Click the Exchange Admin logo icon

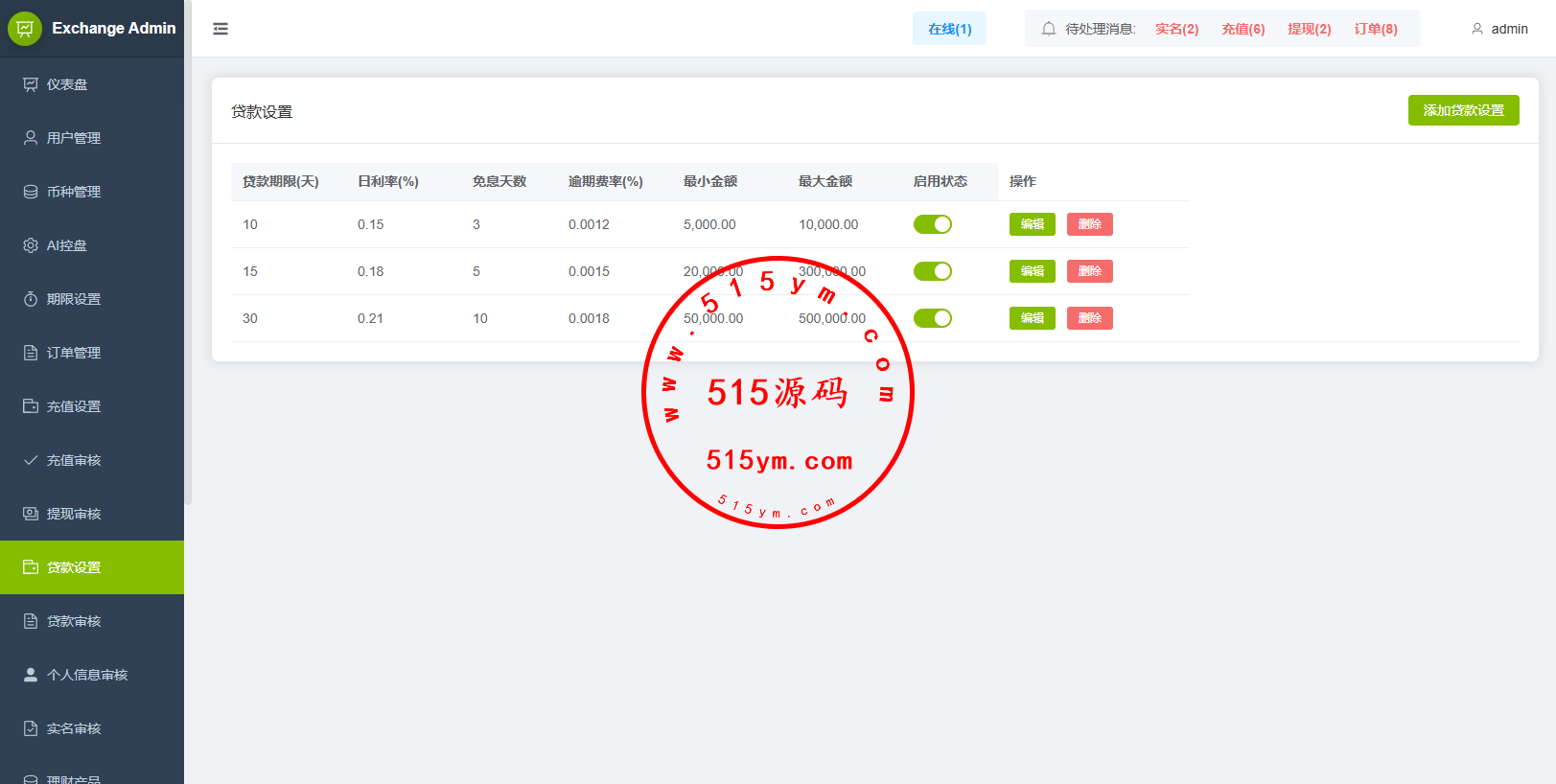25,29
